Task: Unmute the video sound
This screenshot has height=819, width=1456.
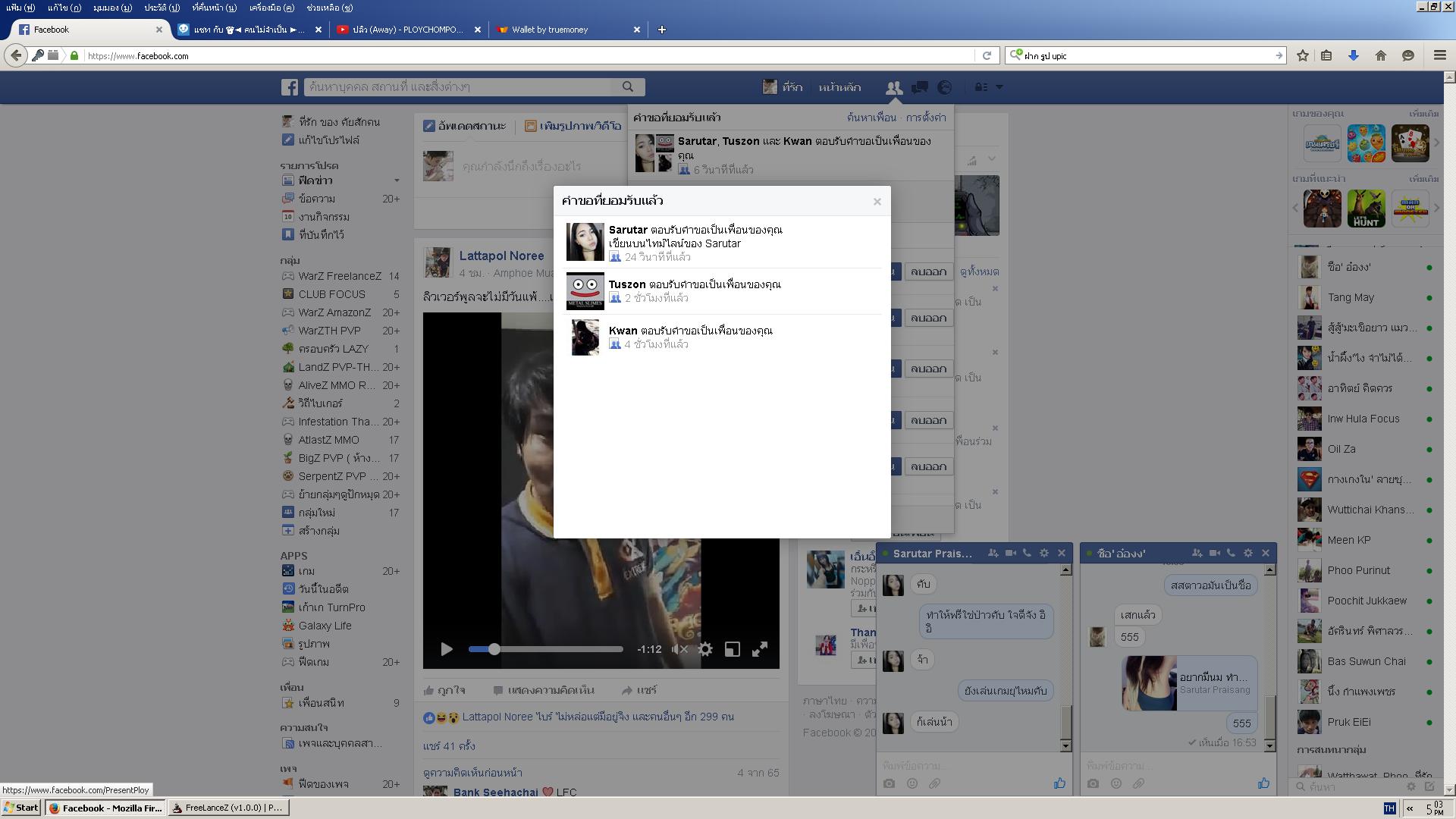Action: point(679,649)
